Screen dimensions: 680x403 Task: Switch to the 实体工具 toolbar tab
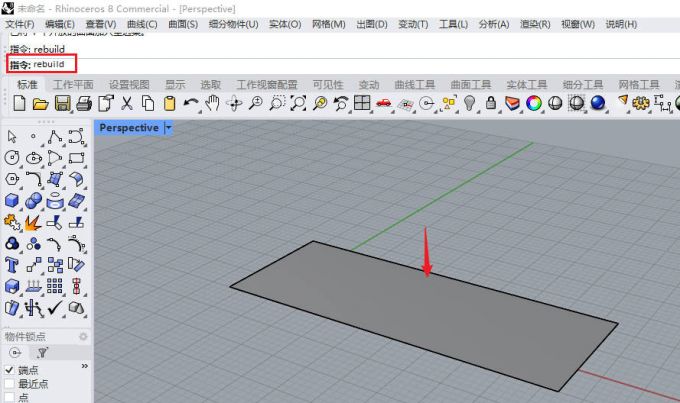(x=527, y=85)
